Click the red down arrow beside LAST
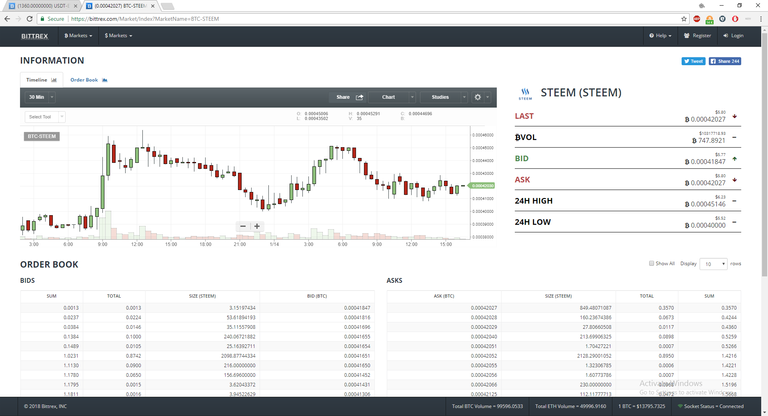Viewport: 768px width, 416px height. pos(734,117)
